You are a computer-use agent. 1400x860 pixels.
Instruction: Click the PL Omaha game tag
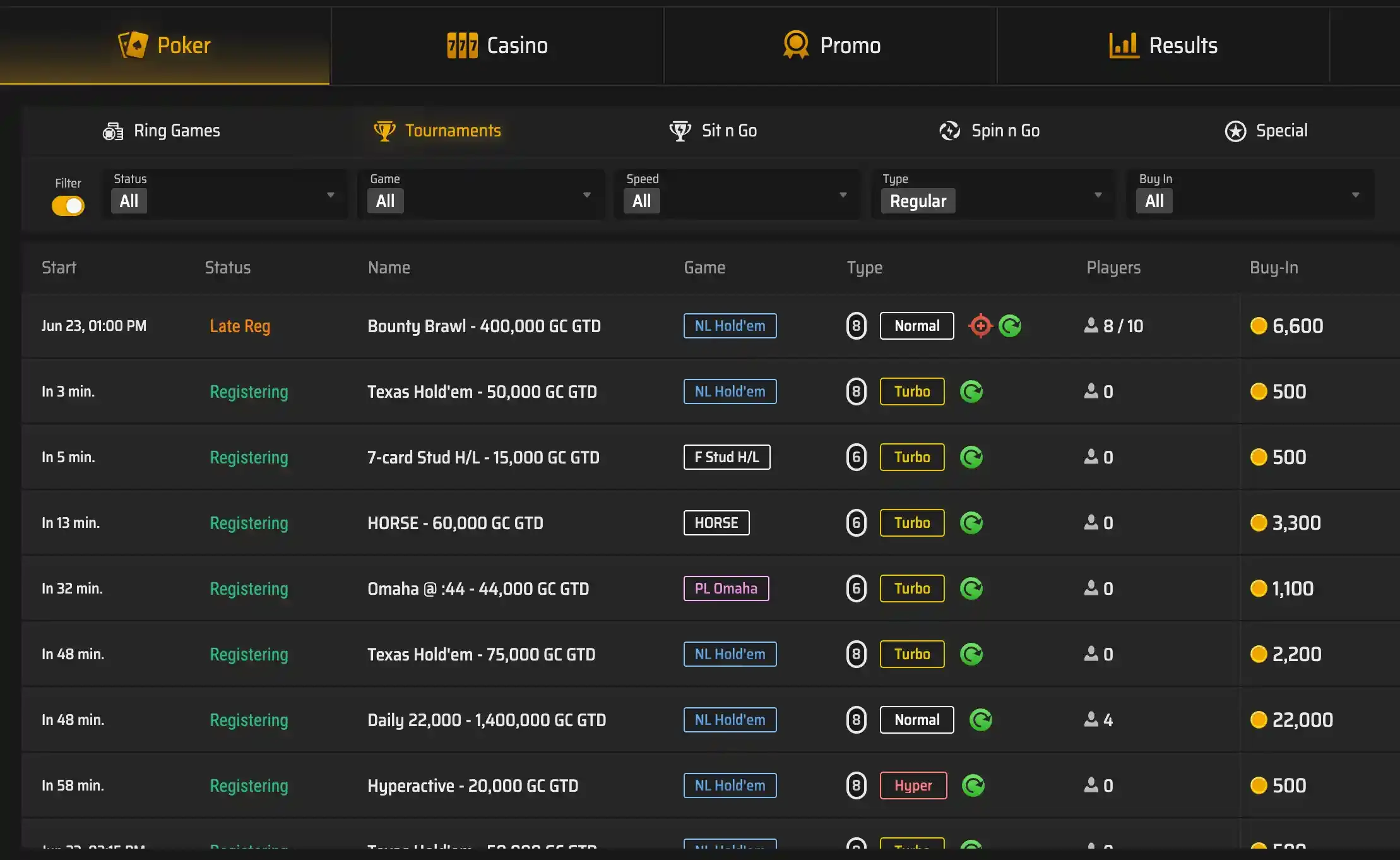point(726,588)
